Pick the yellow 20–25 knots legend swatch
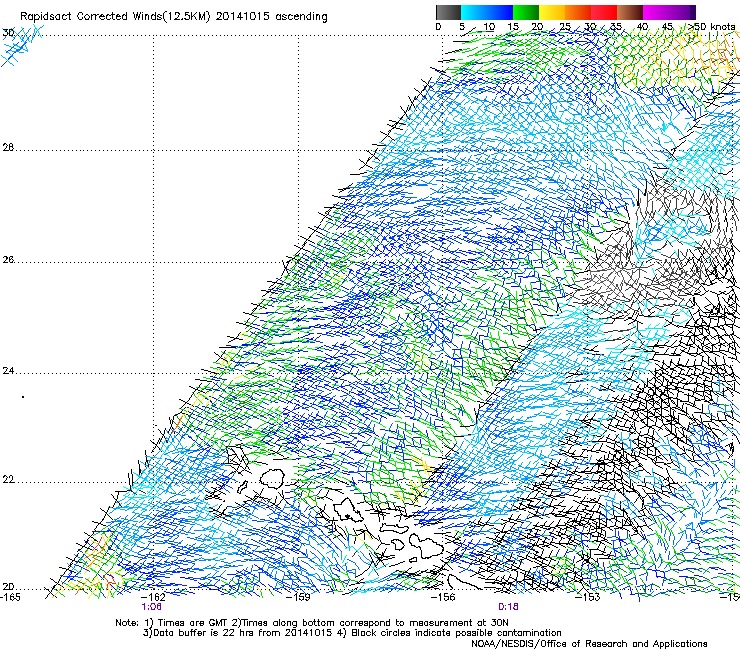Viewport: 740px width, 650px height. pos(552,12)
